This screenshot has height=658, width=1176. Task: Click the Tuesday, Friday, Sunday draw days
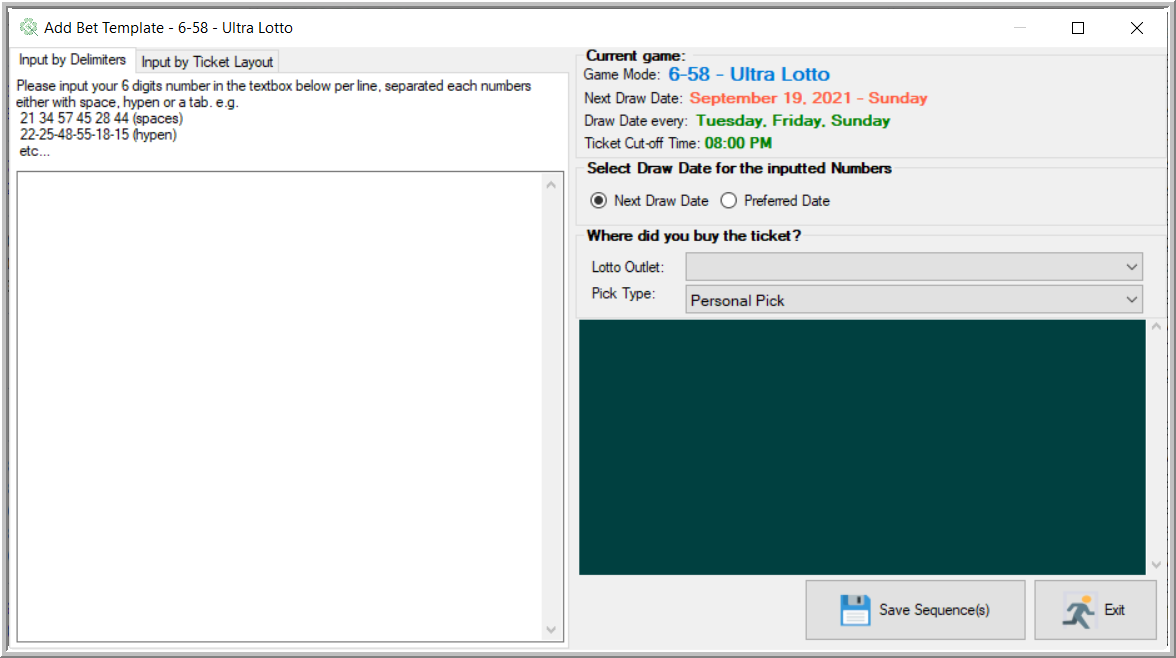793,121
